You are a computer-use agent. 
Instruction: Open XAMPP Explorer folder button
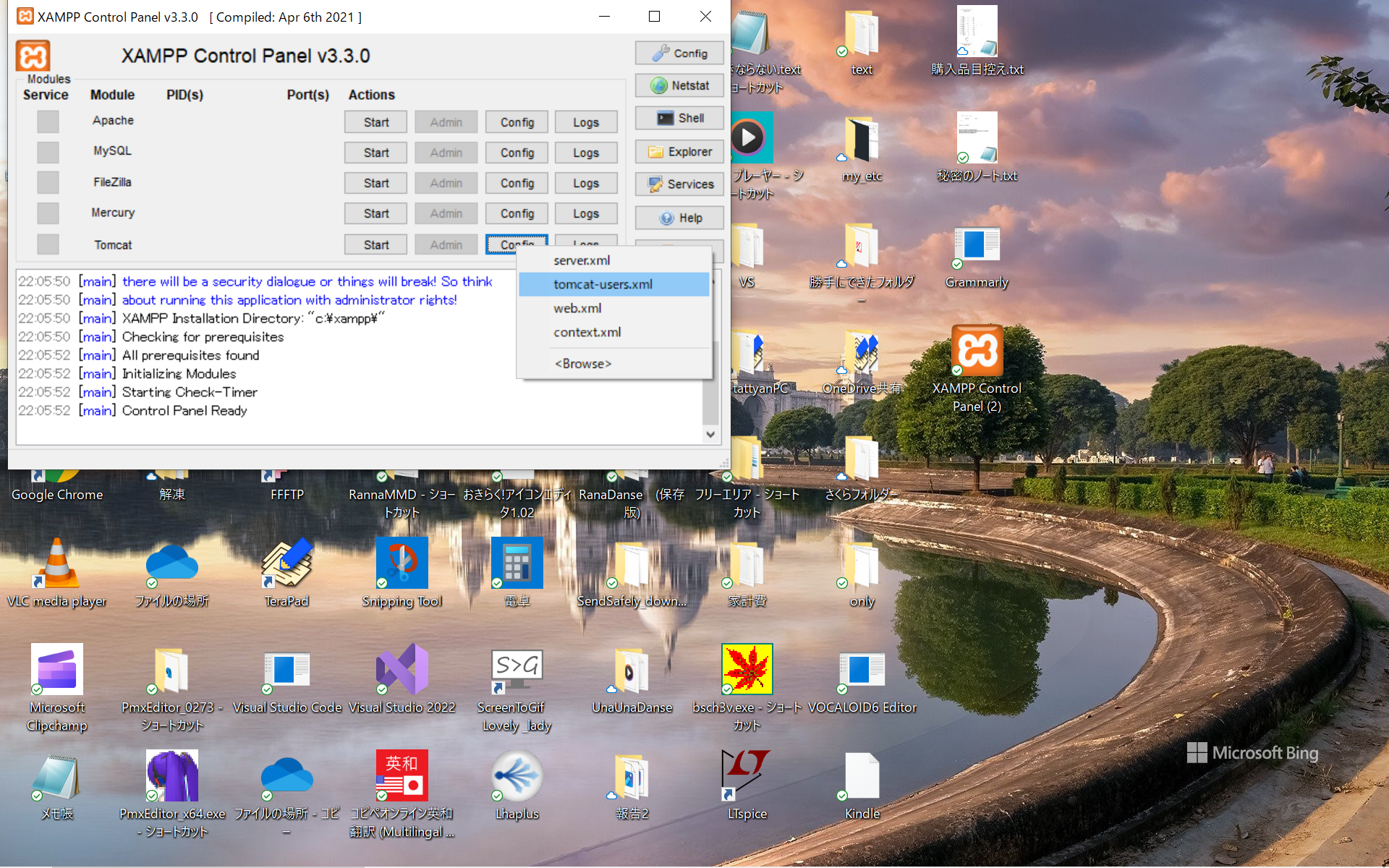point(679,152)
